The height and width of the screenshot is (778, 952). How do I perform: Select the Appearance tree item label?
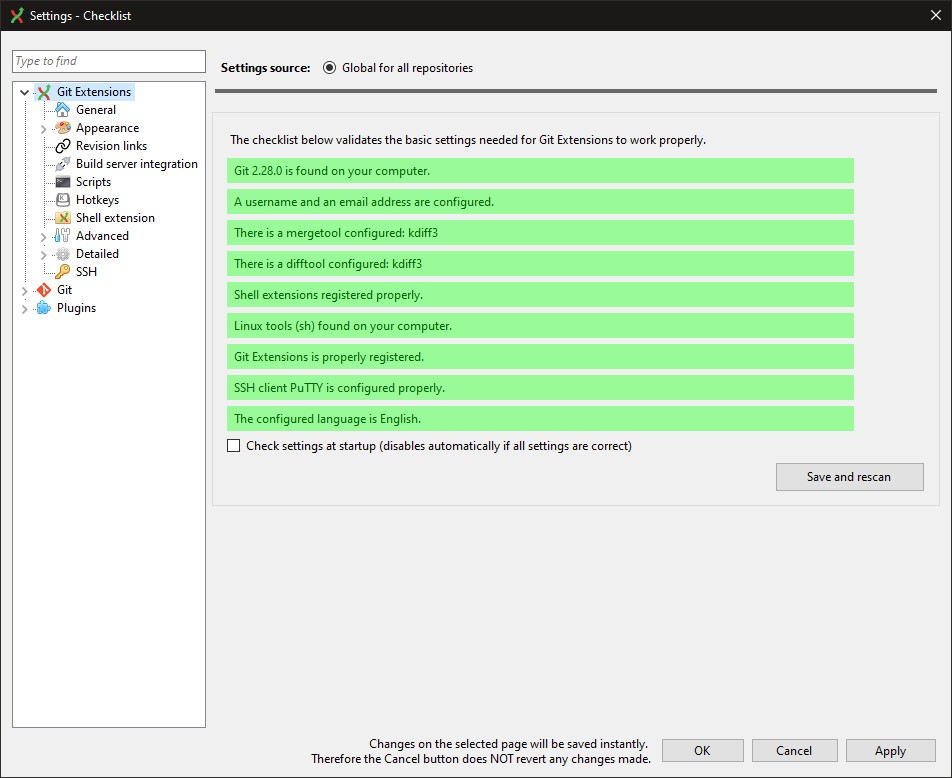pos(107,128)
